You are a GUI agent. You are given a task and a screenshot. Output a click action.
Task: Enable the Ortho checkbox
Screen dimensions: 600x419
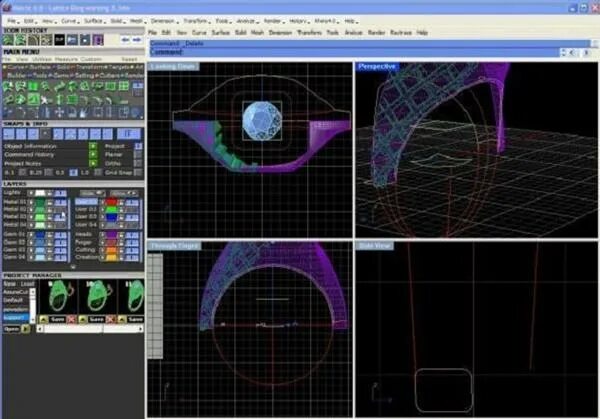tap(138, 163)
